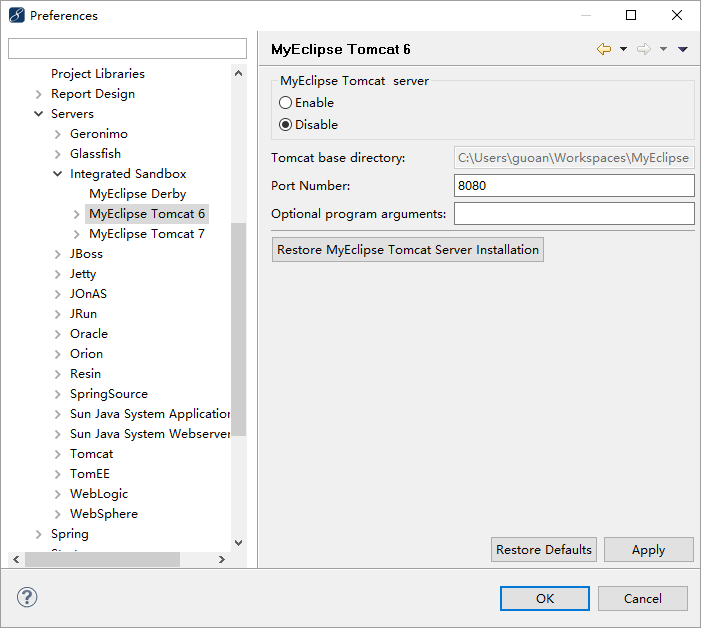Viewport: 701px width, 628px height.
Task: Expand the WebLogic node
Action: [x=57, y=494]
